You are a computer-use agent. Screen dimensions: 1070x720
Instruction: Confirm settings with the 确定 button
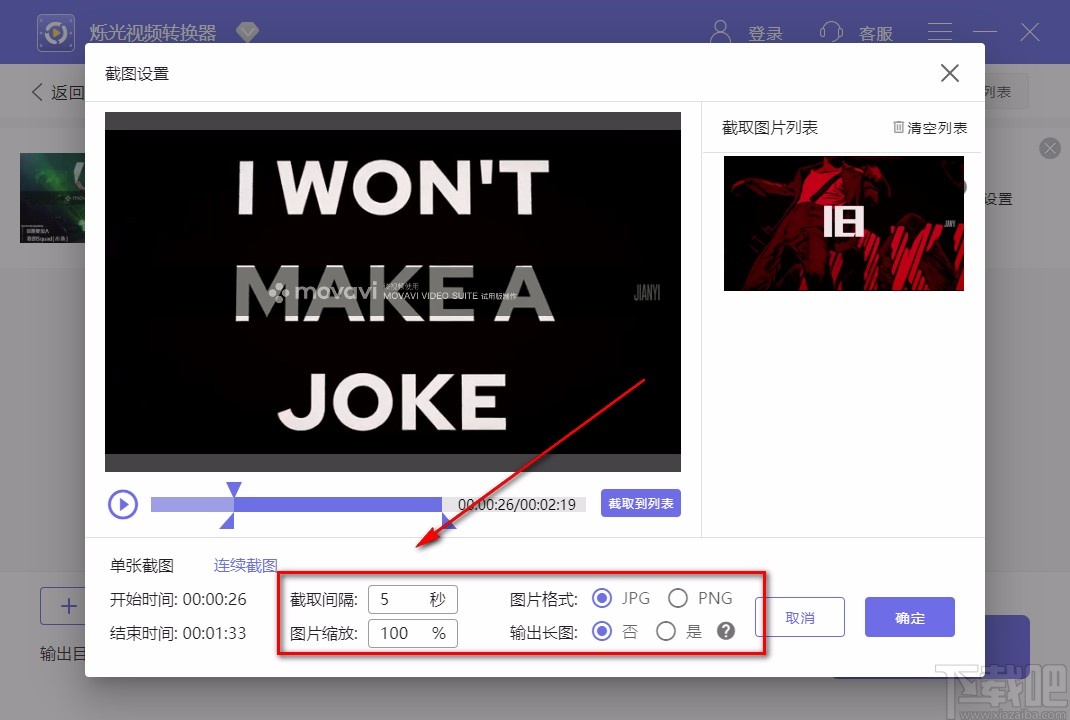[909, 617]
